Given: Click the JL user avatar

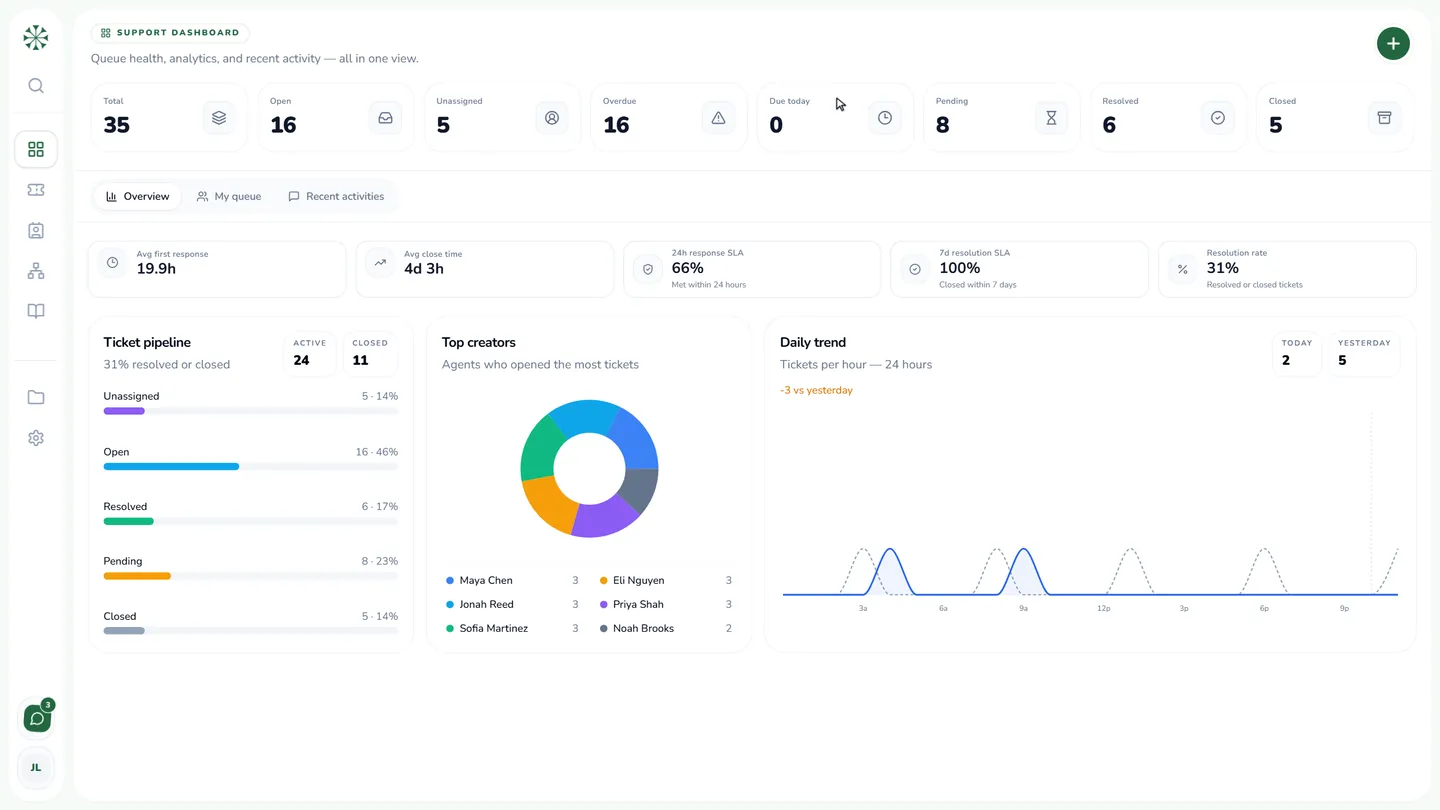Looking at the screenshot, I should [x=36, y=768].
